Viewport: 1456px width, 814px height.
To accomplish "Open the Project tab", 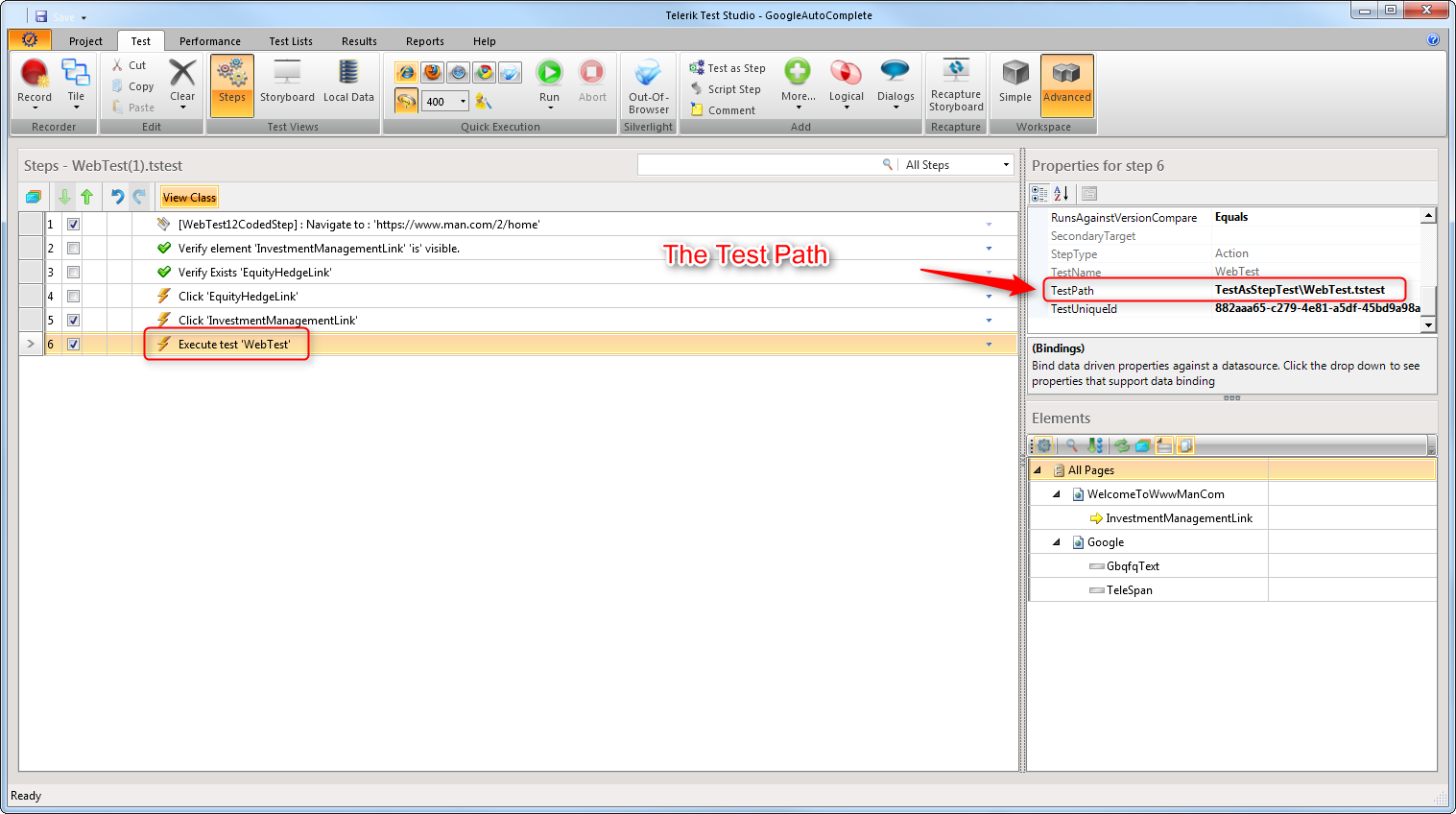I will click(x=85, y=41).
